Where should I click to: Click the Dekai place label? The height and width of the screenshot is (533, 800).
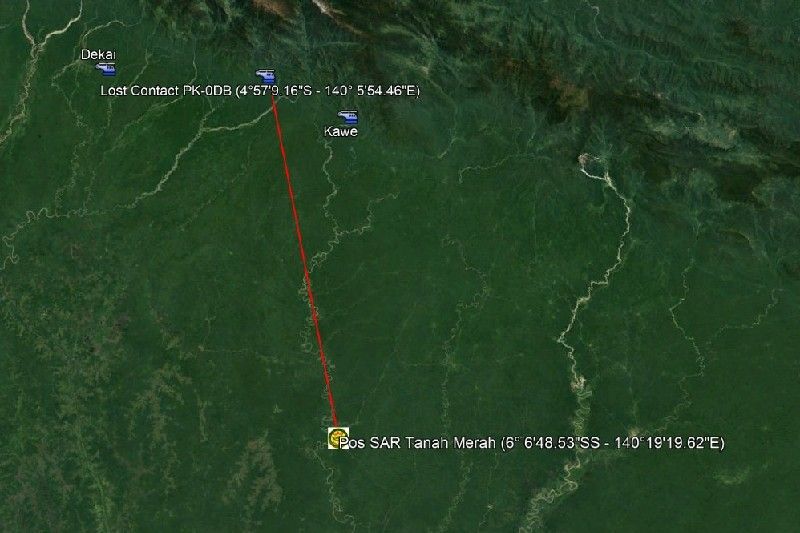(x=98, y=55)
